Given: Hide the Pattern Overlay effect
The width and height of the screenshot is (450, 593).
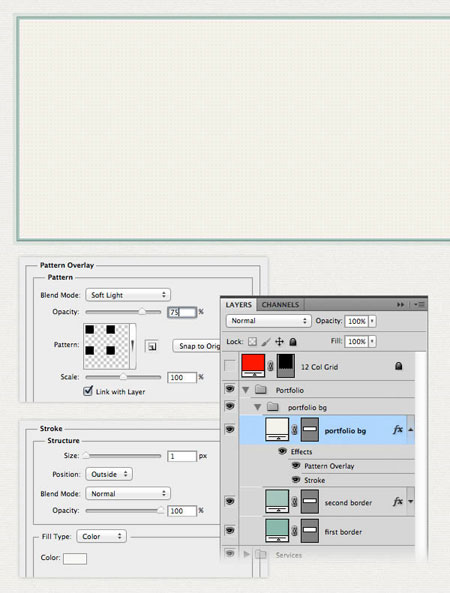Looking at the screenshot, I should pos(296,466).
